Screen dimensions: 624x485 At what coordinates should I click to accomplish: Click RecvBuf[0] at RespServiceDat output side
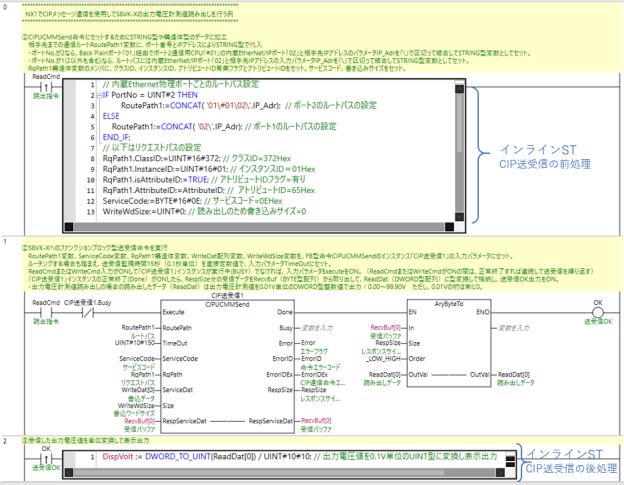[316, 421]
